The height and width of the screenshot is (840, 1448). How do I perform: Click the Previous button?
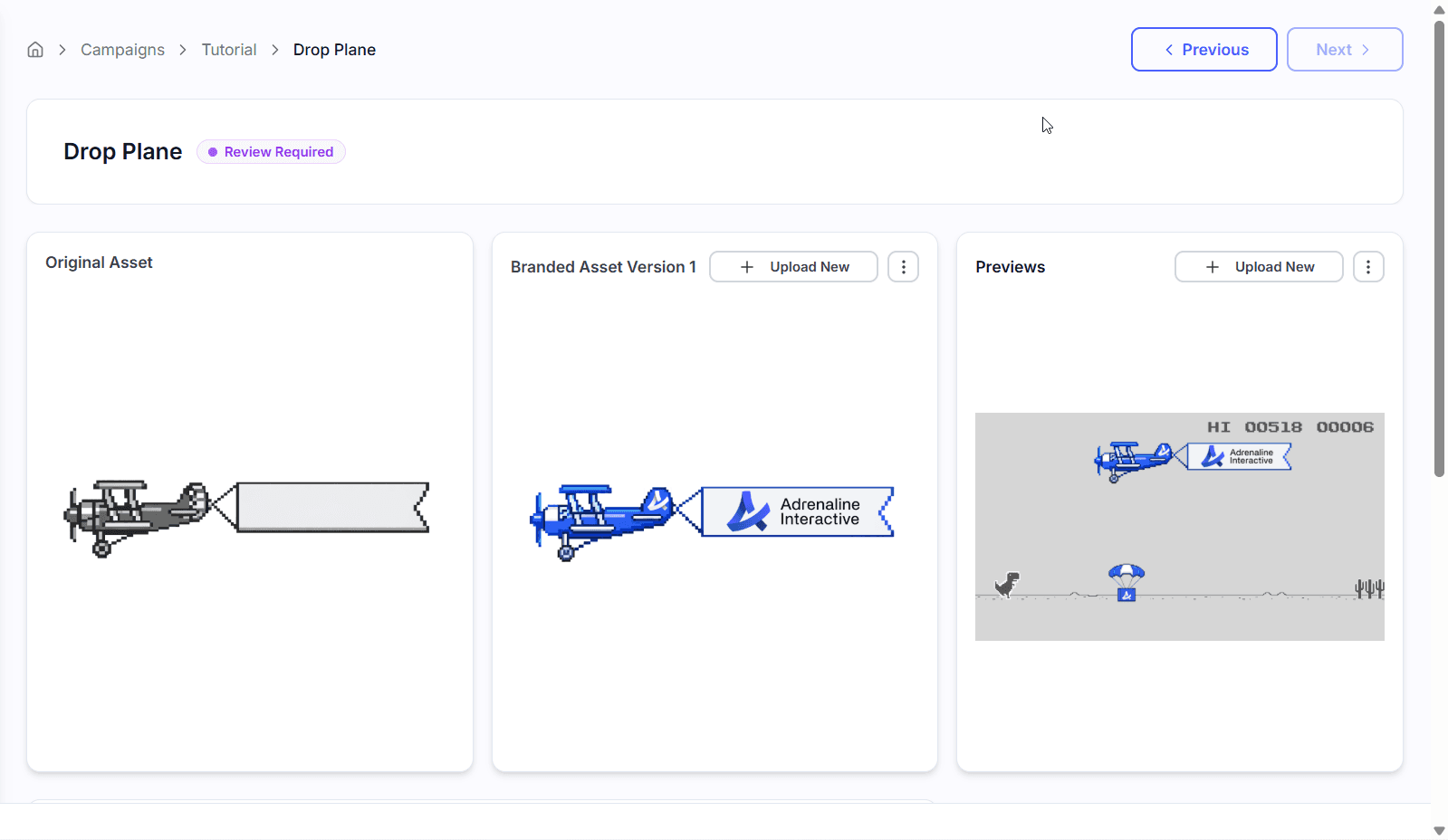coord(1203,50)
